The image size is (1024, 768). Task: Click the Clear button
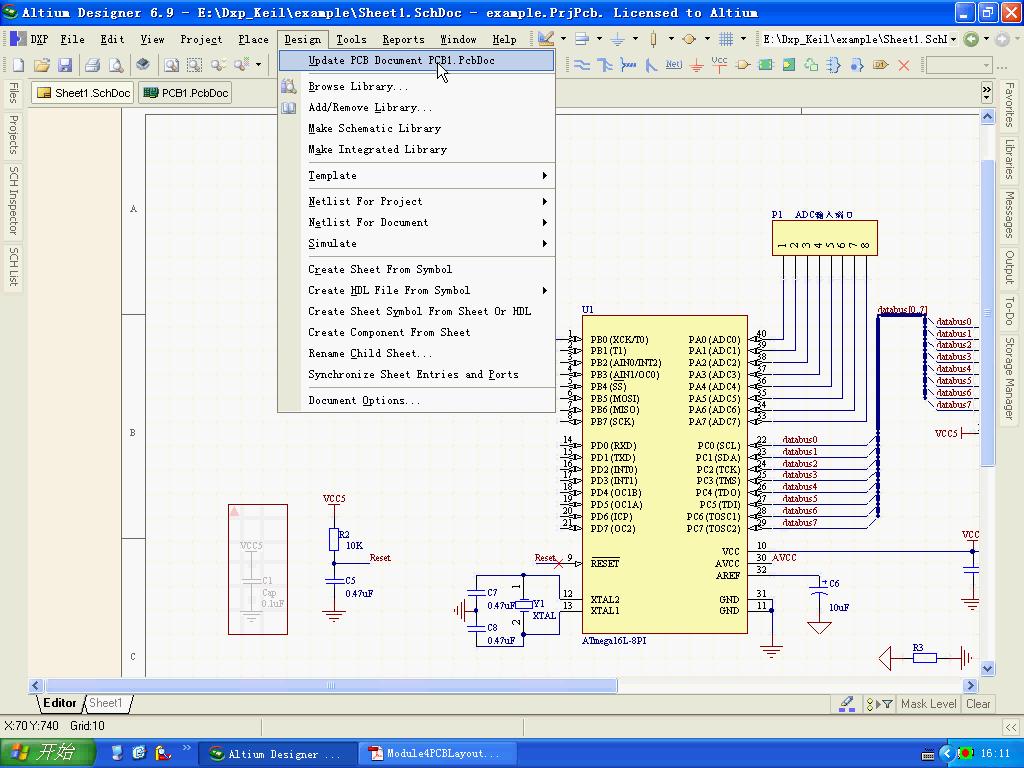click(x=978, y=704)
